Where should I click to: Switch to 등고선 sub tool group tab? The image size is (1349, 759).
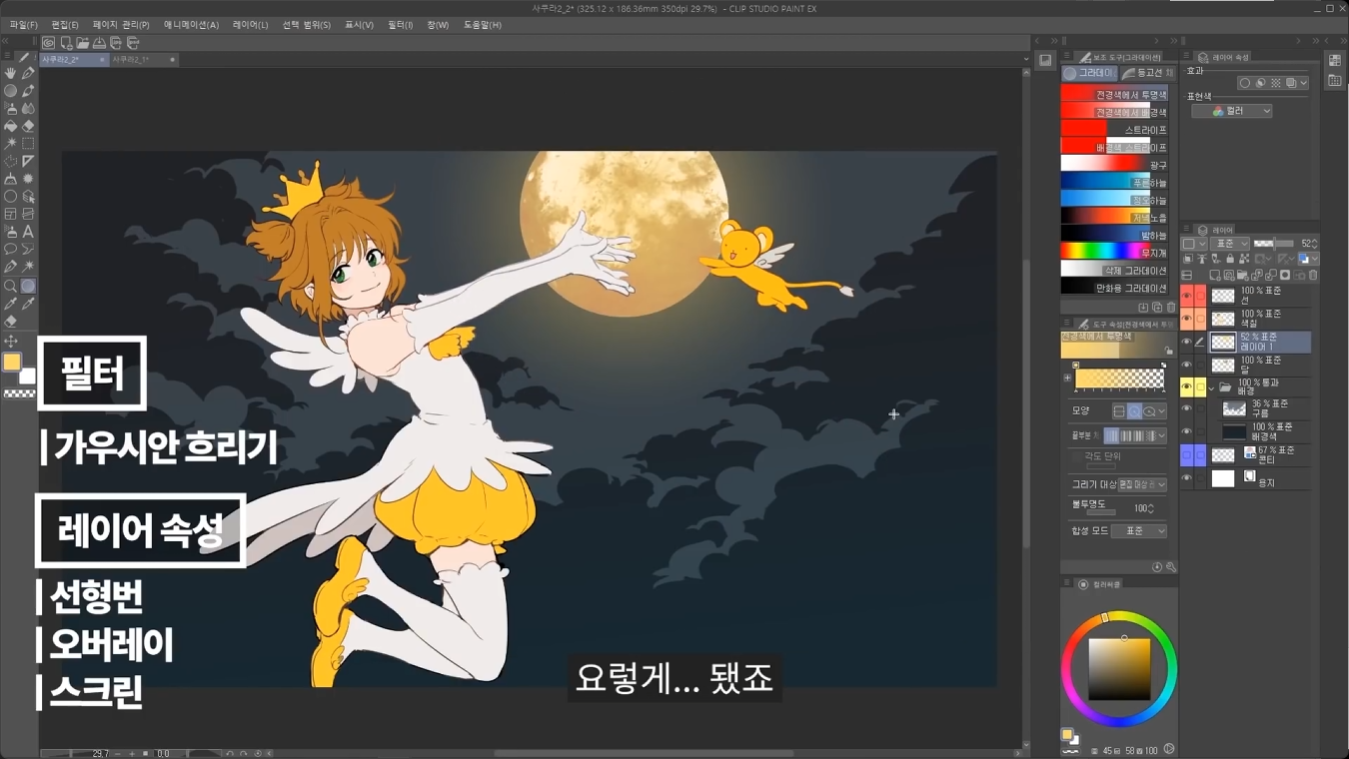(1148, 73)
